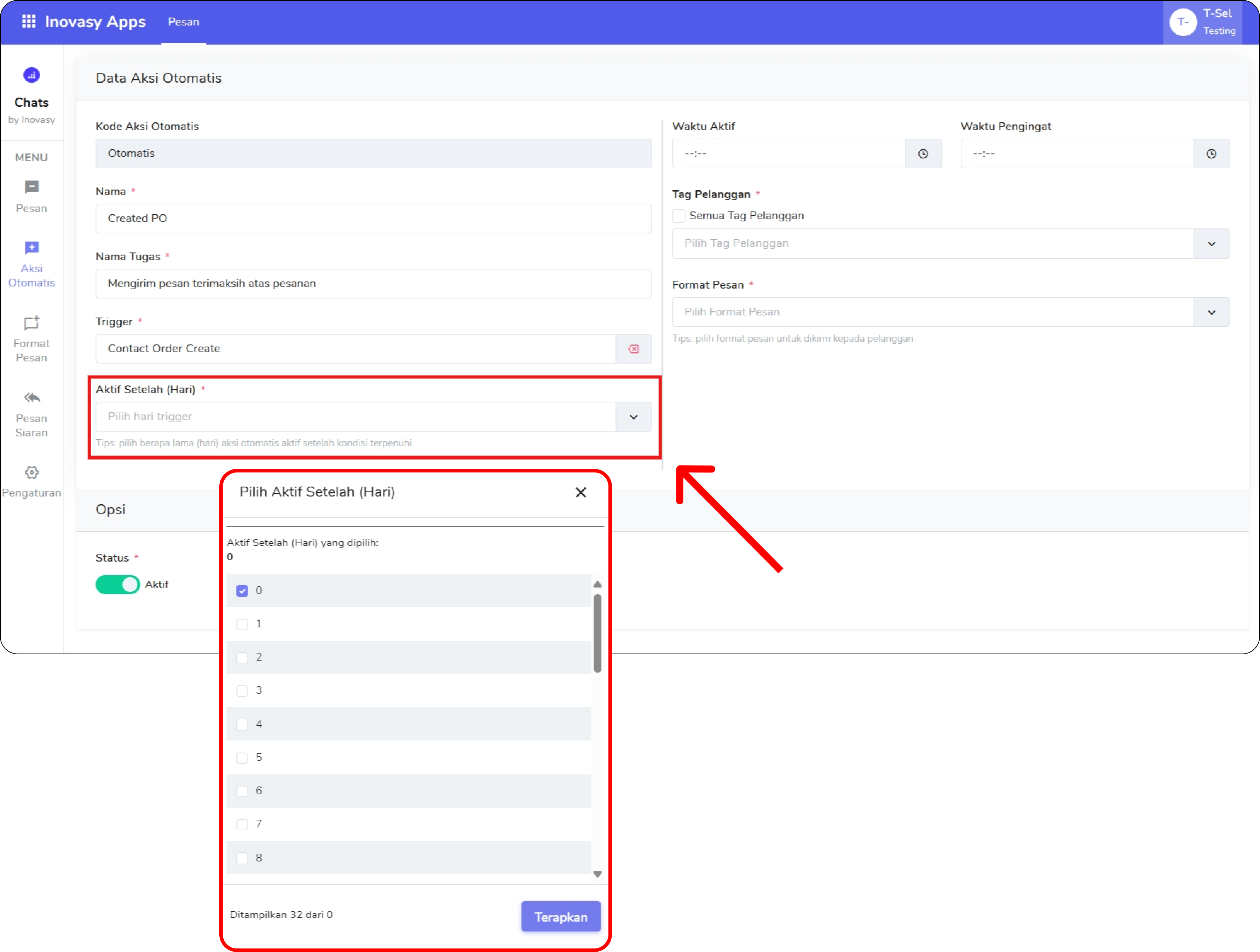Expand the Pilih hari trigger dropdown
The width and height of the screenshot is (1260, 952).
(x=634, y=417)
